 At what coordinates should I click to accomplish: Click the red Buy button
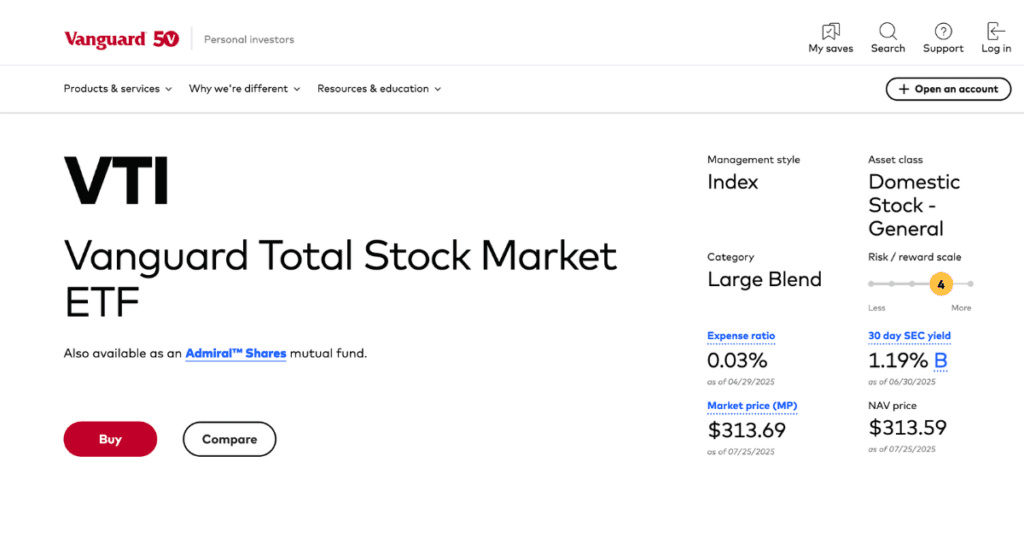tap(110, 439)
